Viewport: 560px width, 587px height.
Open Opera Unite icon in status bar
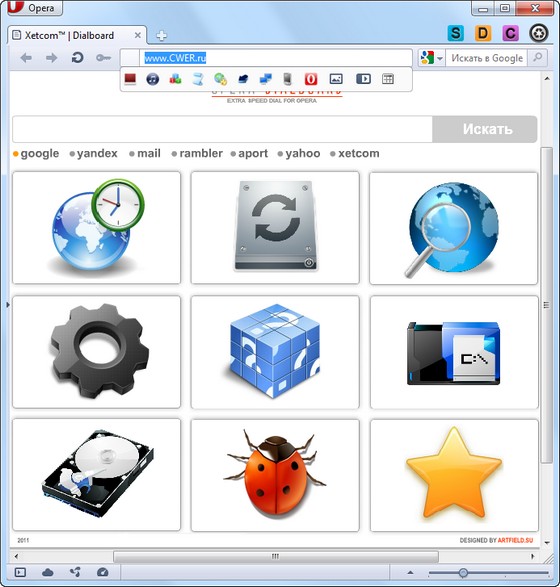[75, 572]
